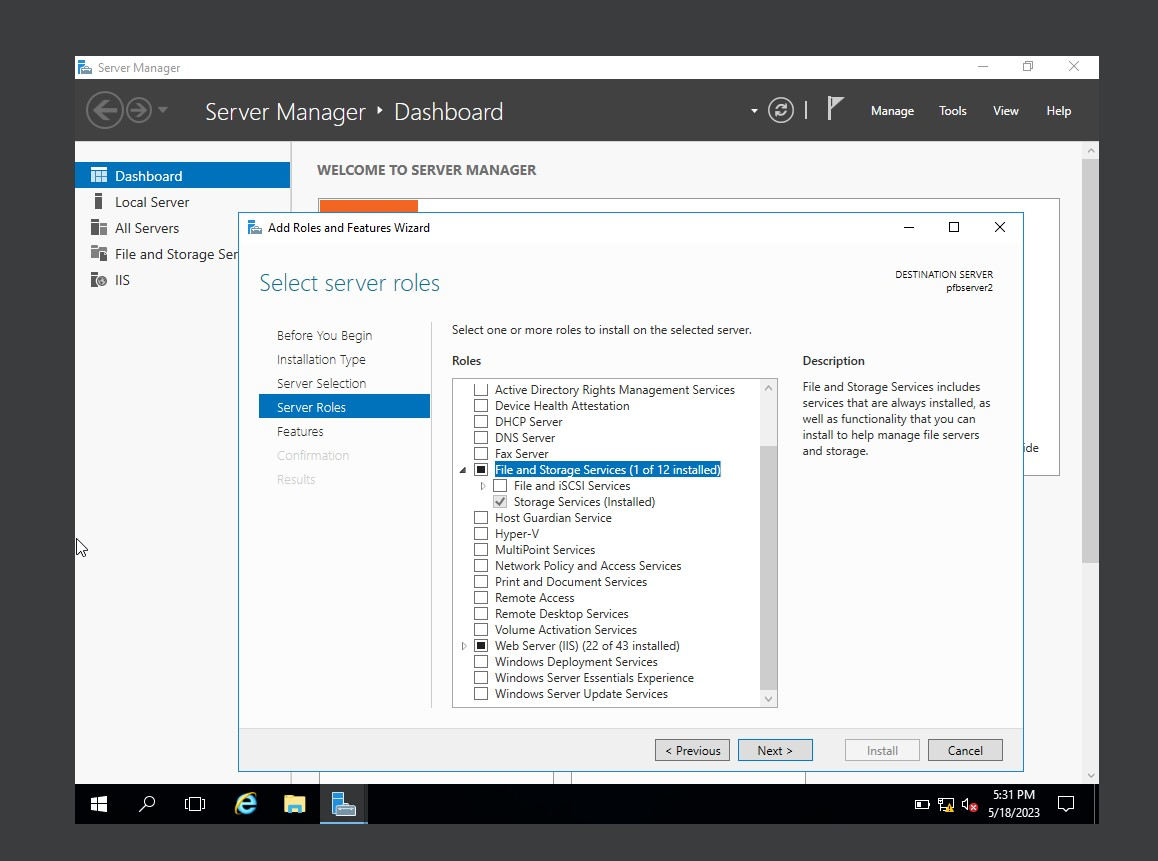Refresh Server Manager using the refresh icon
1158x861 pixels.
click(x=781, y=110)
